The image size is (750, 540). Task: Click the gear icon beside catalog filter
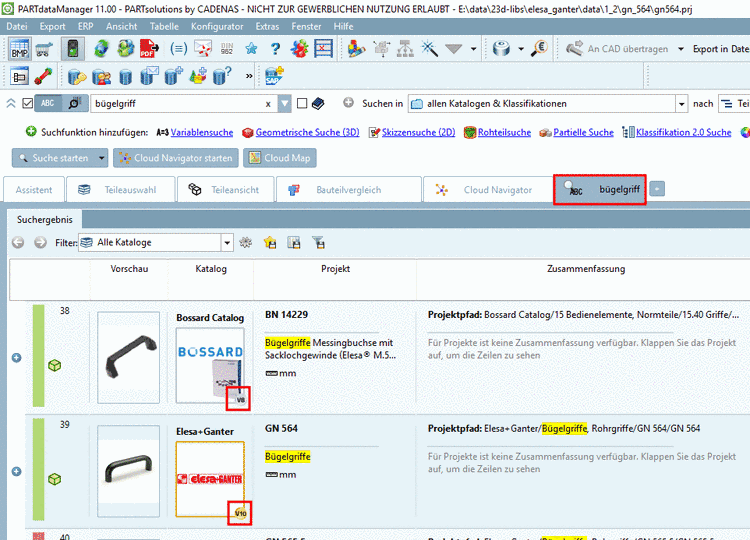(x=245, y=242)
